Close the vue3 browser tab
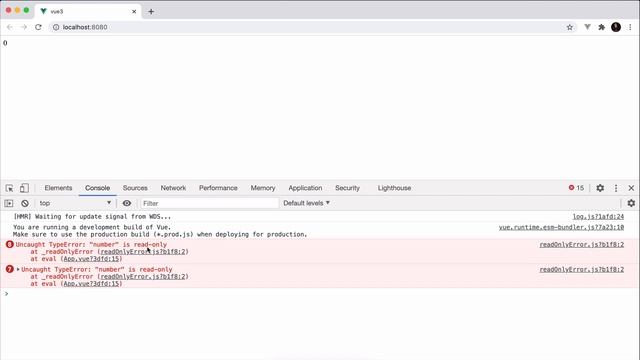The image size is (640, 360). click(x=134, y=11)
